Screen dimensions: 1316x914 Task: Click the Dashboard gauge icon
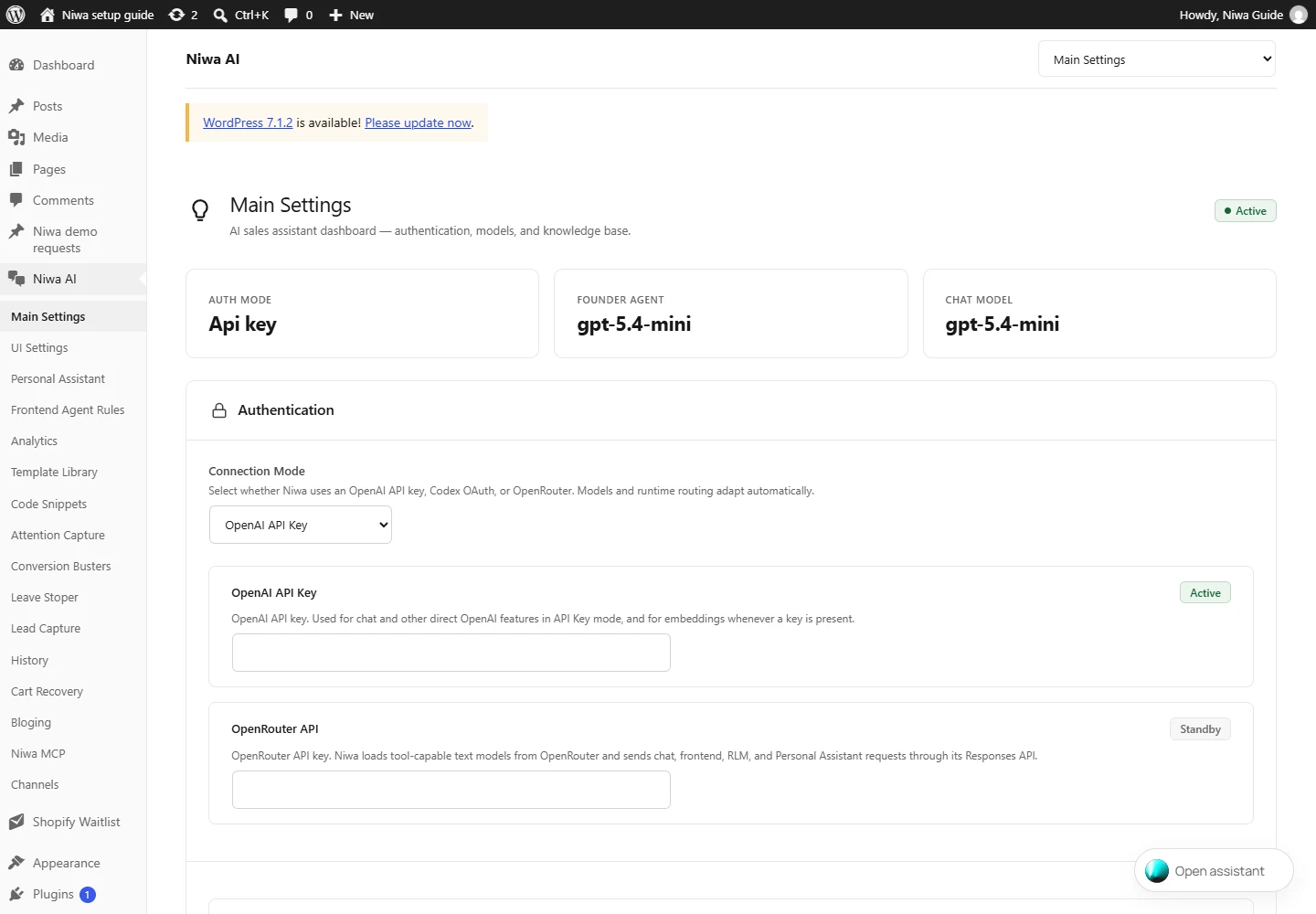pyautogui.click(x=16, y=65)
